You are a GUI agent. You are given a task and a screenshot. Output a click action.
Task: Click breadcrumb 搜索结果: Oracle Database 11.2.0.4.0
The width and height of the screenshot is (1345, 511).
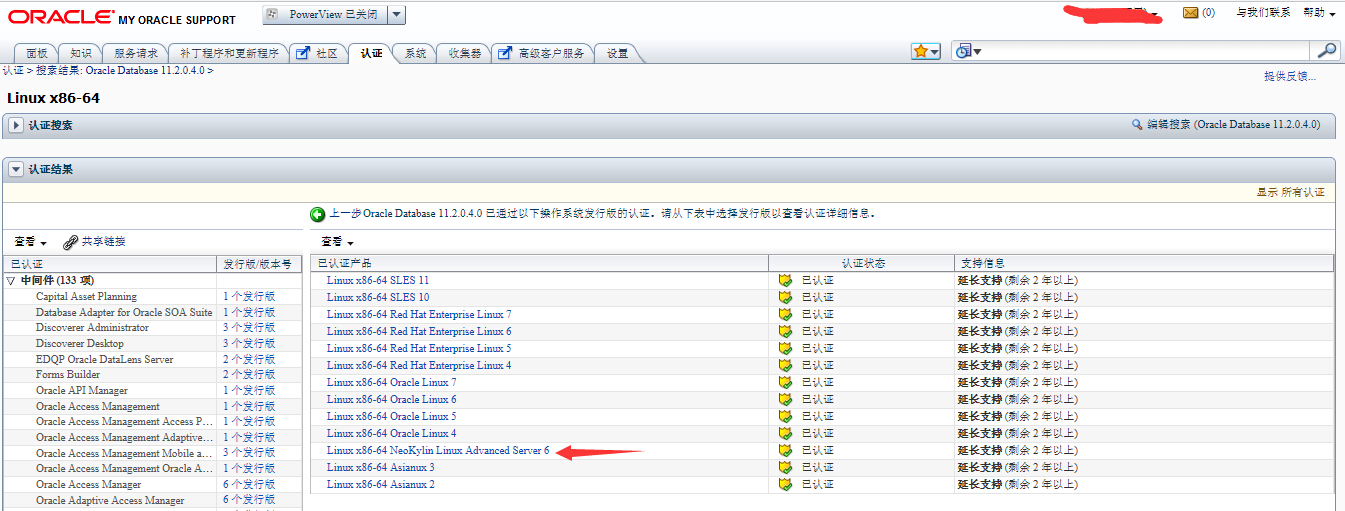coord(120,70)
